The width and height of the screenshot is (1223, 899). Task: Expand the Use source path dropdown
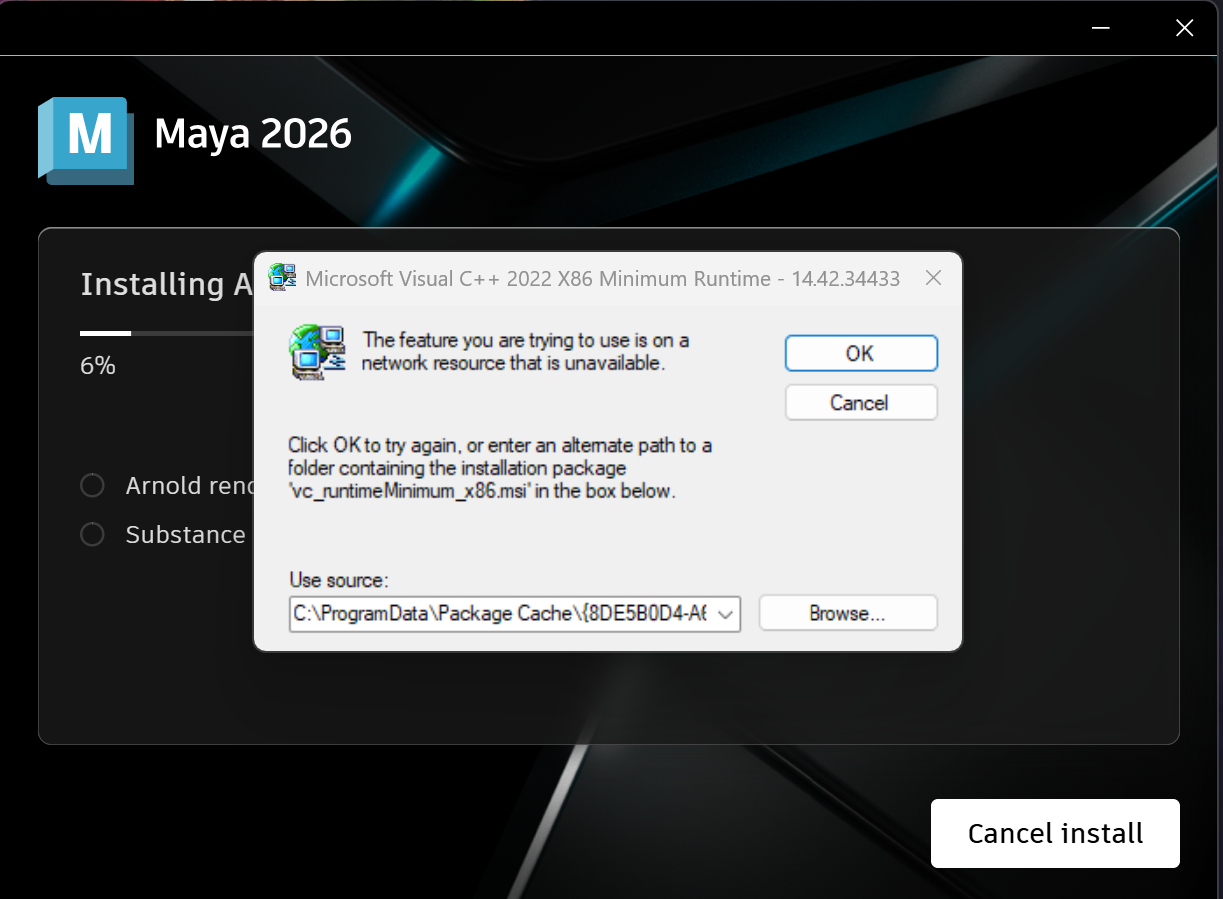pyautogui.click(x=727, y=614)
